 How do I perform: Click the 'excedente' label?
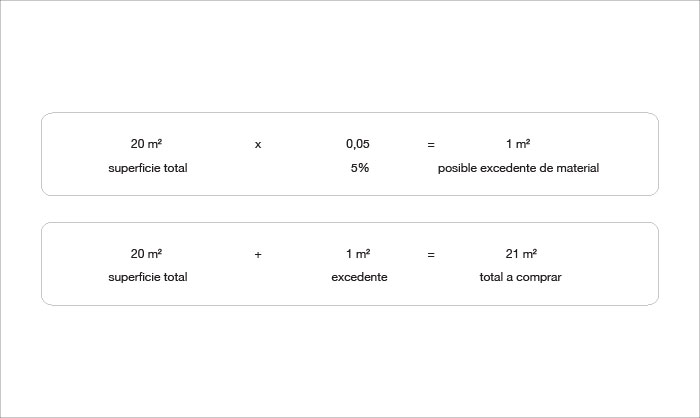(359, 277)
